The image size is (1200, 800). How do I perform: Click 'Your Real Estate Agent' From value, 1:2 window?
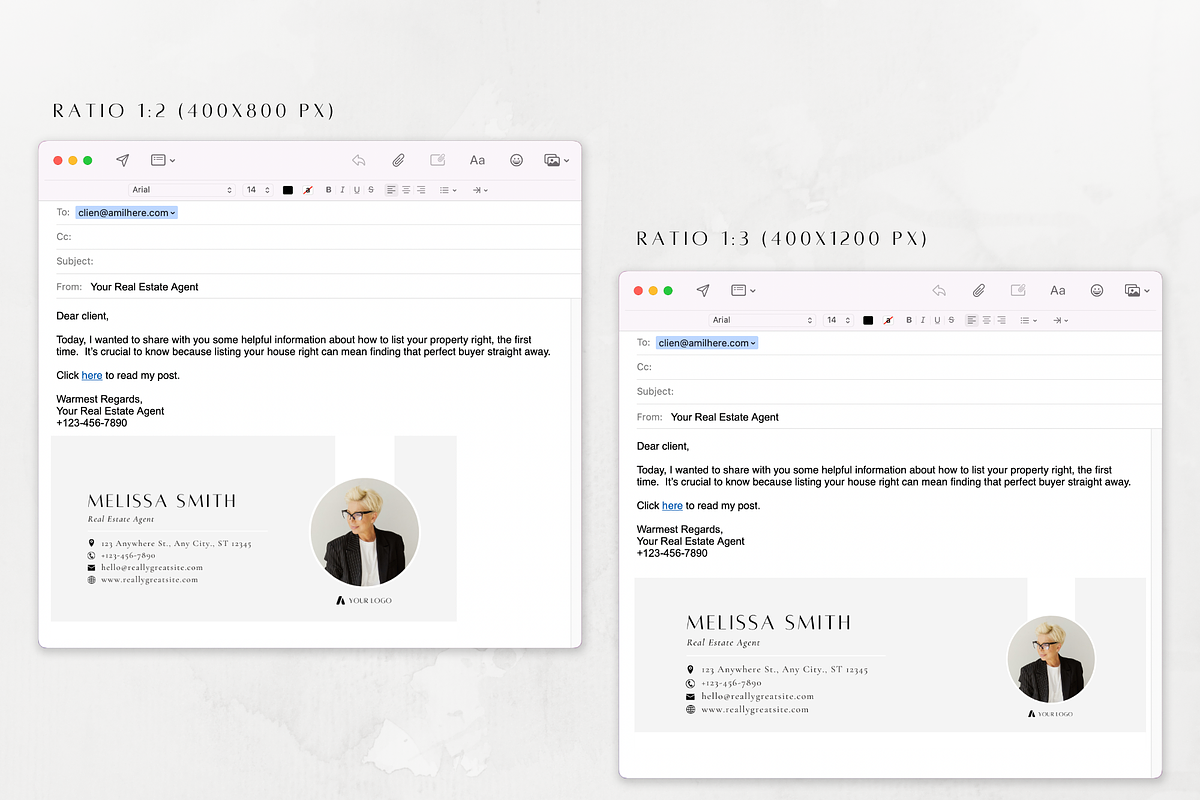pyautogui.click(x=144, y=287)
